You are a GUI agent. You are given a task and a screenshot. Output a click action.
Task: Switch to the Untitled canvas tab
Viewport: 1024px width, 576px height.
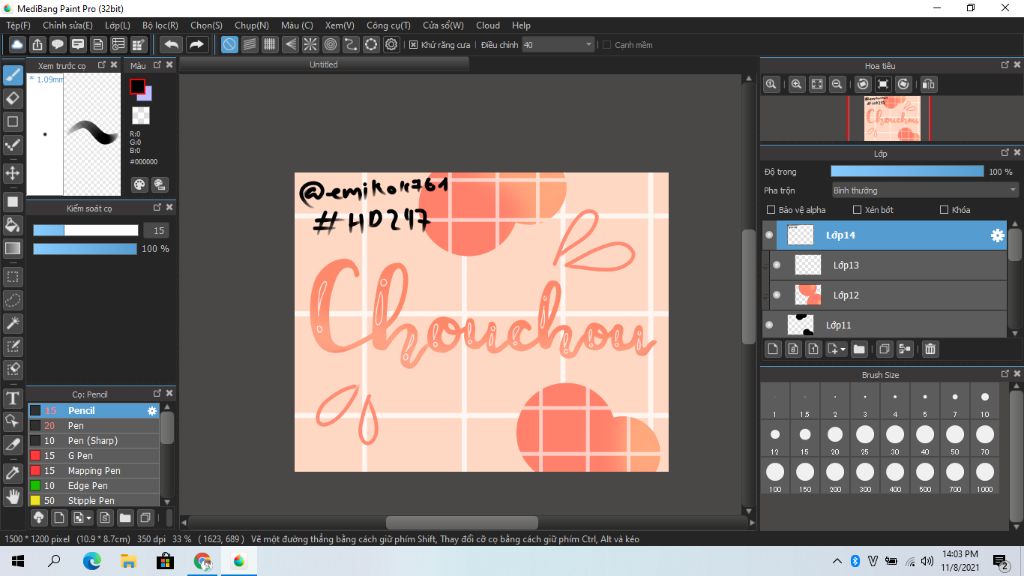pyautogui.click(x=324, y=65)
